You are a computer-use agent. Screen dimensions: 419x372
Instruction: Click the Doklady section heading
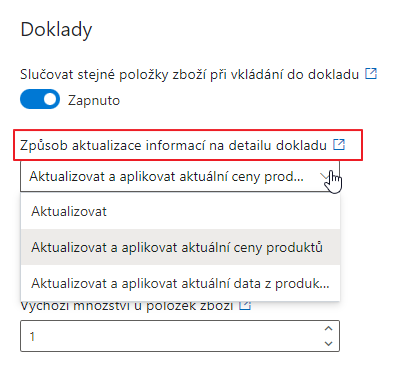coord(56,30)
